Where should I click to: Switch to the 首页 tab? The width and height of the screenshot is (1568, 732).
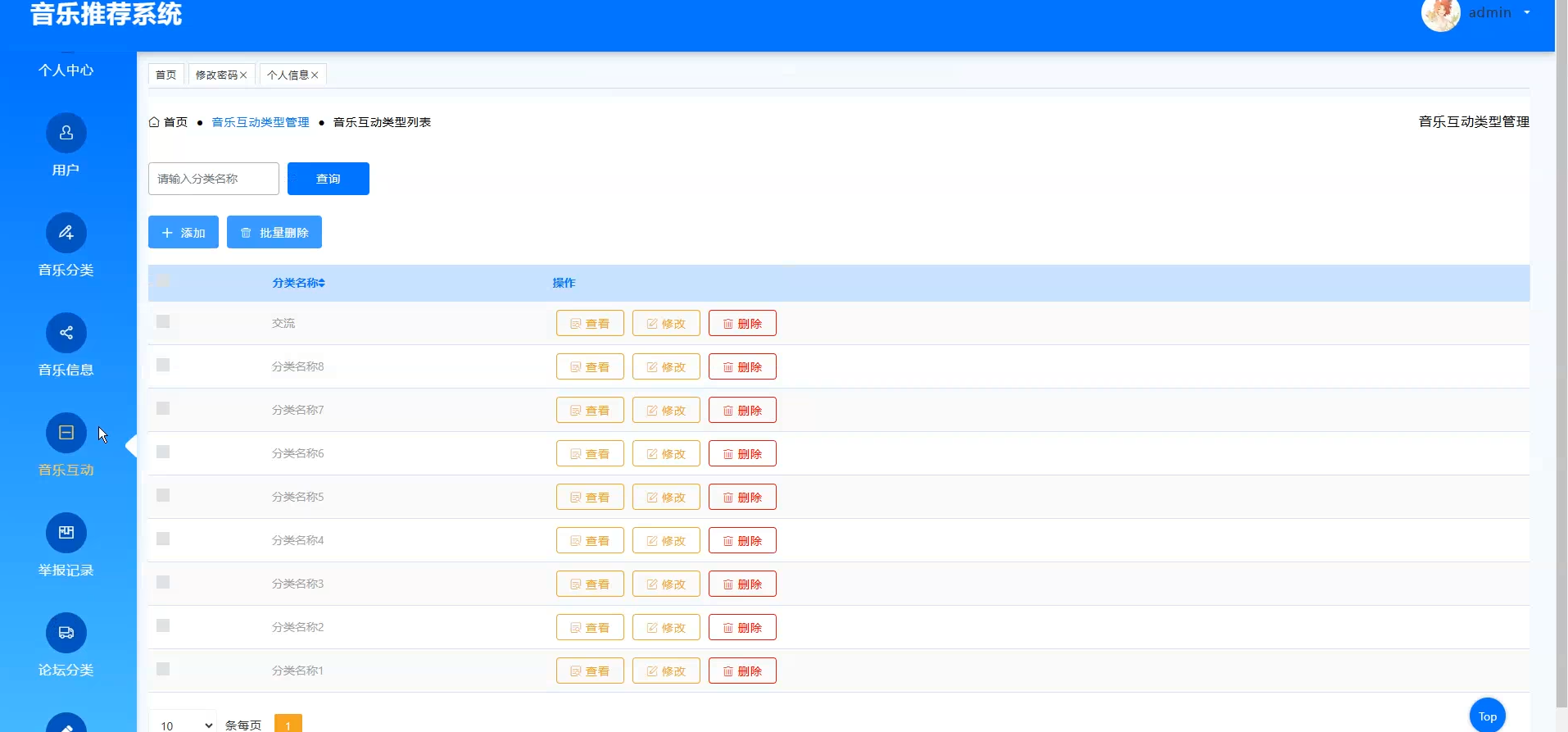[166, 75]
